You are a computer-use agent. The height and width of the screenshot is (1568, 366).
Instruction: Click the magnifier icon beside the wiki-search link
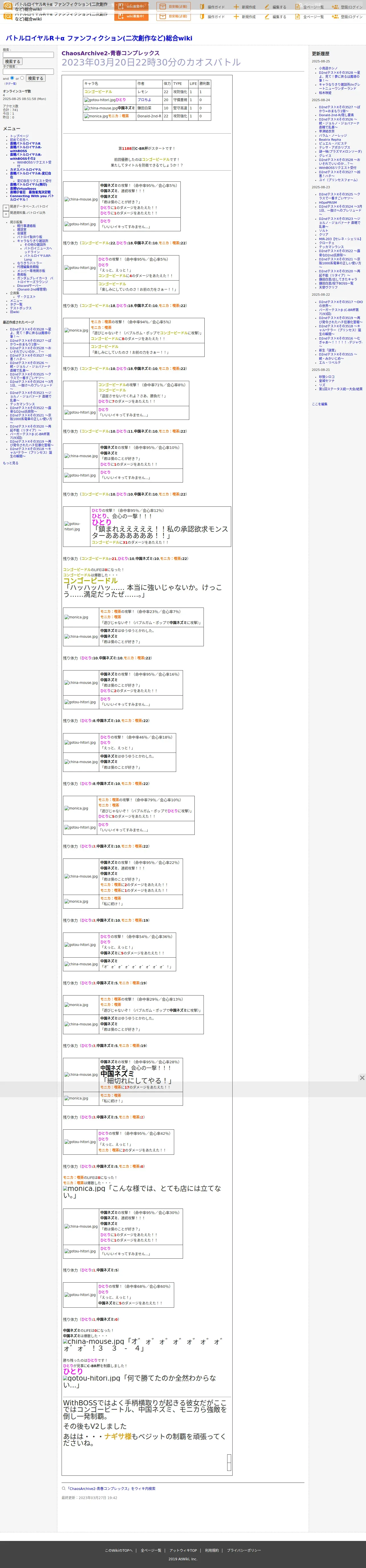(x=64, y=1488)
